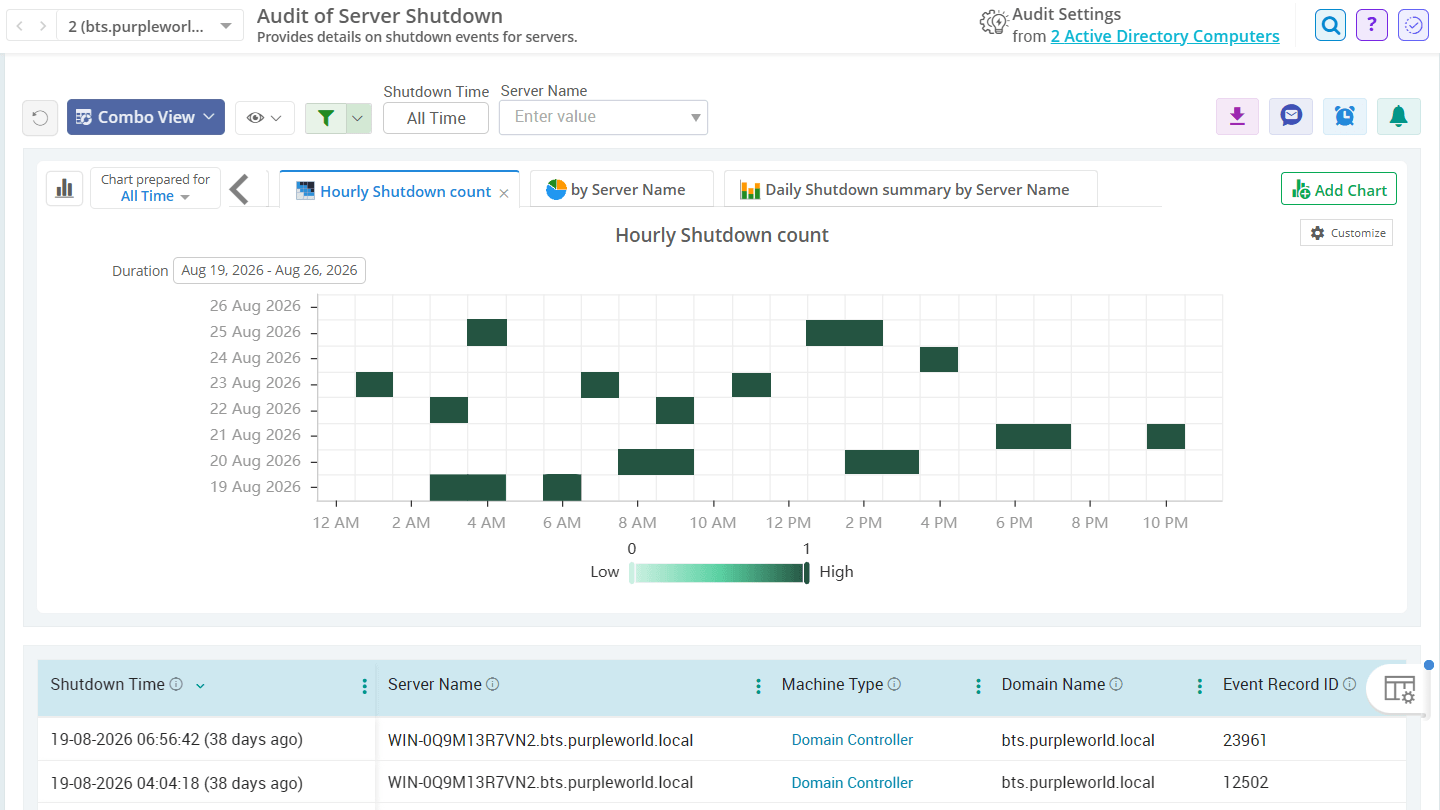This screenshot has height=810, width=1440.
Task: Click the High handle of the heatmap legend slider
Action: (x=807, y=573)
